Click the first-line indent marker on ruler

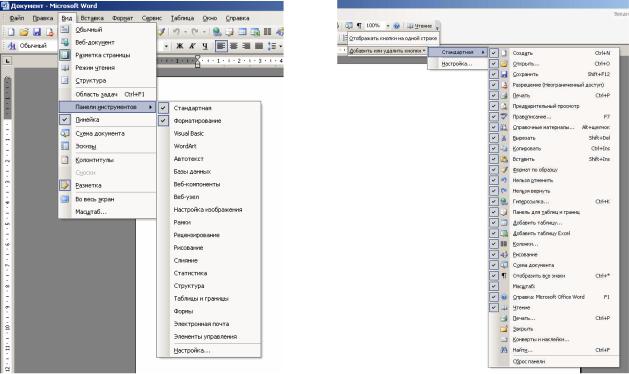pyautogui.click(x=197, y=58)
